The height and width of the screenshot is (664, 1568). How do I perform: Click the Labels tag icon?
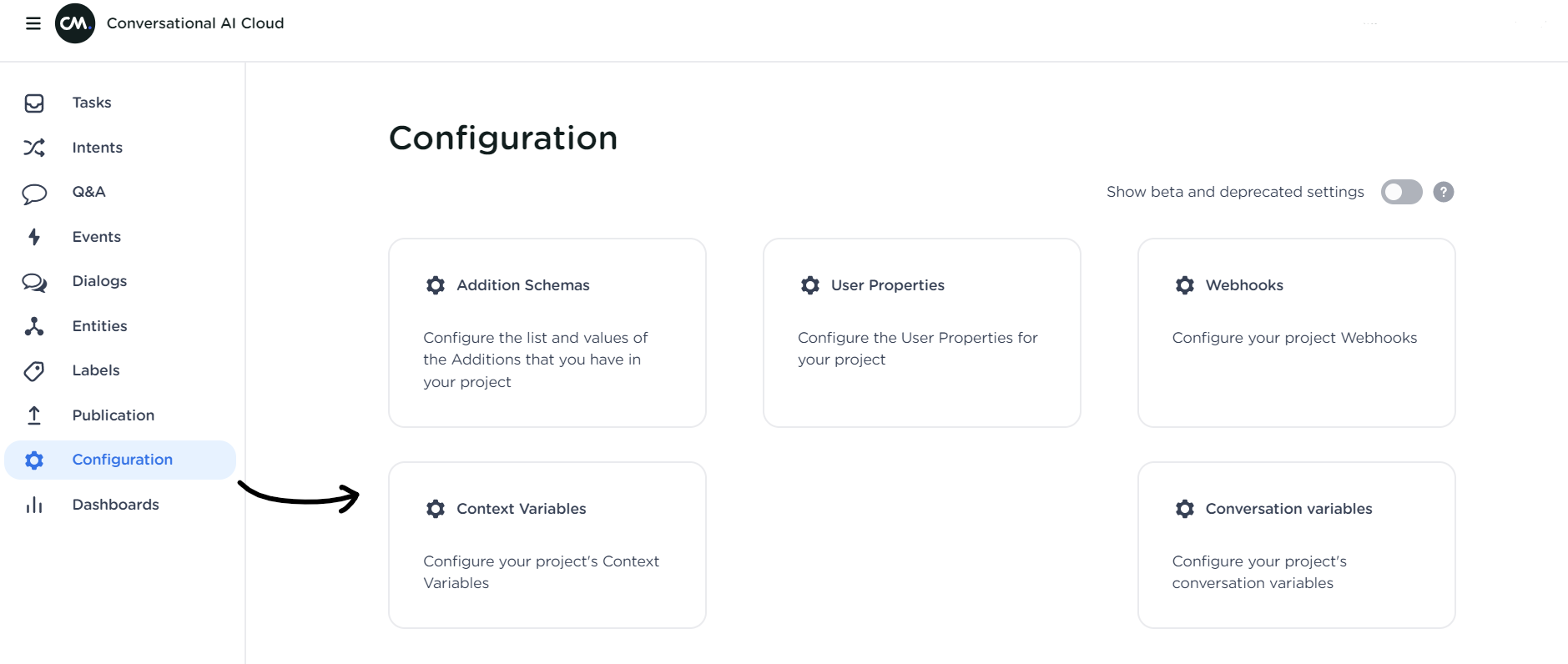pyautogui.click(x=34, y=371)
